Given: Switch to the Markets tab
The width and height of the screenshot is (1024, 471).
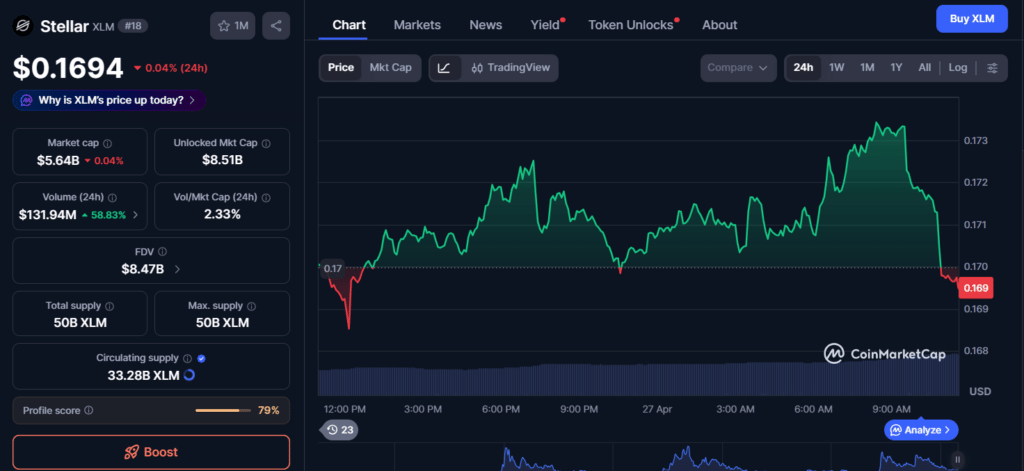Looking at the screenshot, I should click(417, 25).
